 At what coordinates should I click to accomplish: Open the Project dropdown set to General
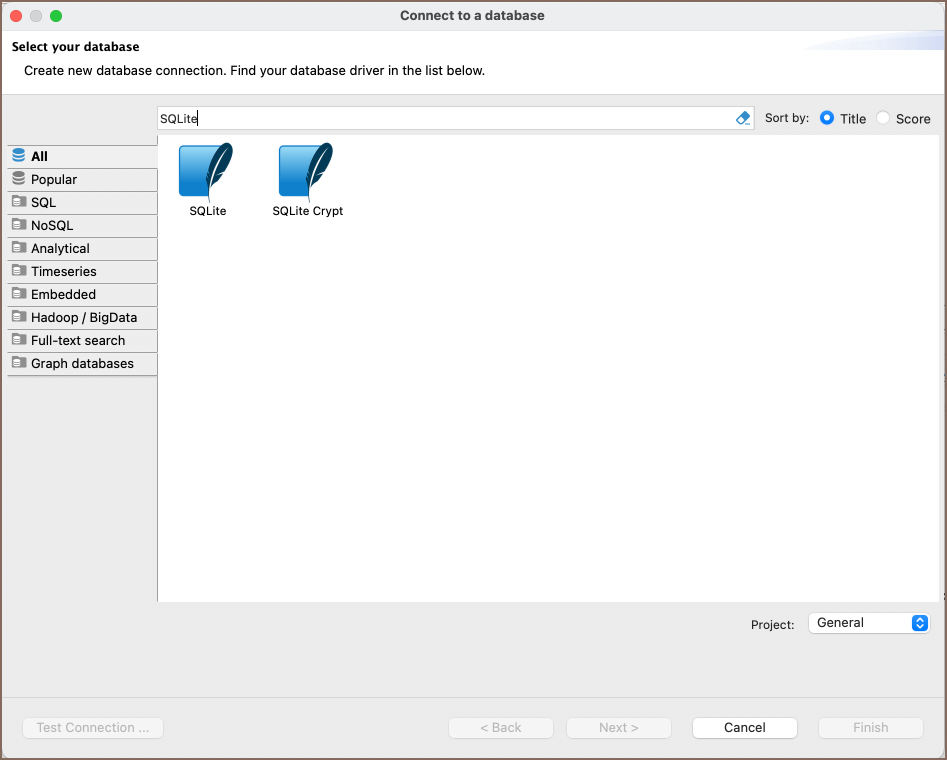tap(868, 623)
